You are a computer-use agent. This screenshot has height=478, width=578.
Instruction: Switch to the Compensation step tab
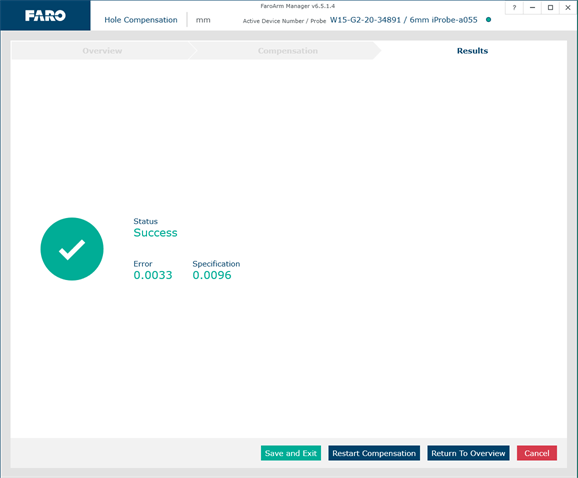tap(288, 51)
